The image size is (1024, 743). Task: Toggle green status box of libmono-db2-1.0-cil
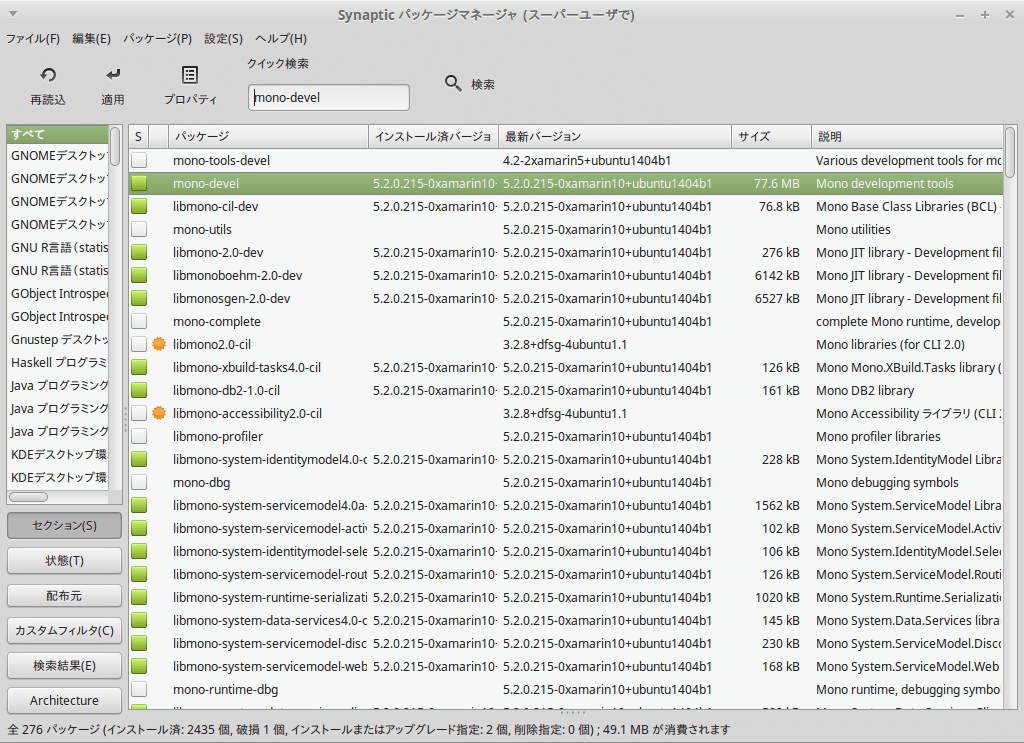138,390
